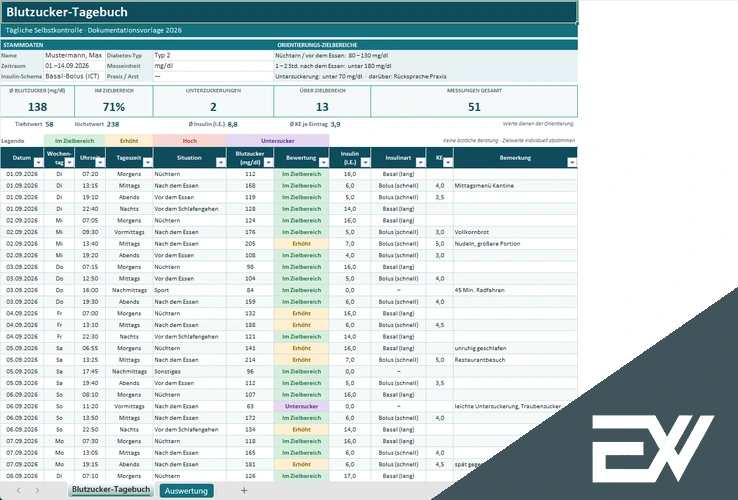
Task: Select the ORIENTIERUNGS-ZIELBEREICHE section header
Action: 317,45
